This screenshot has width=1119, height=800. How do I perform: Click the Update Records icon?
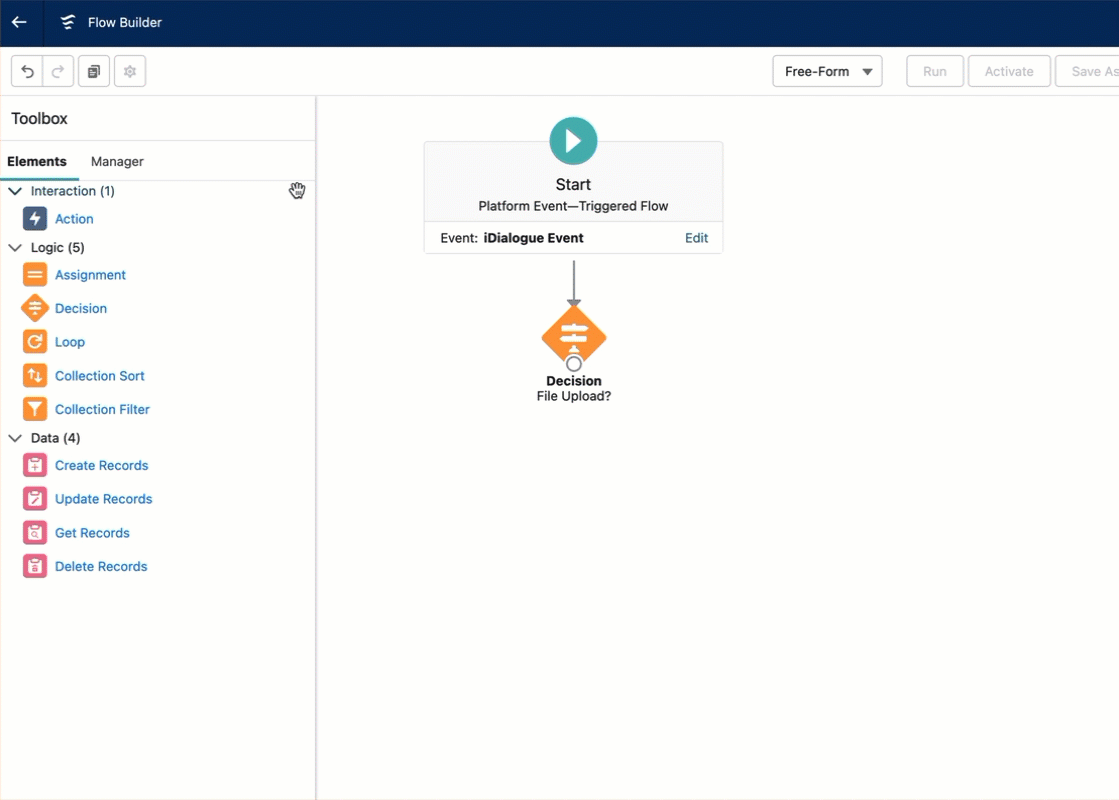pyautogui.click(x=35, y=499)
